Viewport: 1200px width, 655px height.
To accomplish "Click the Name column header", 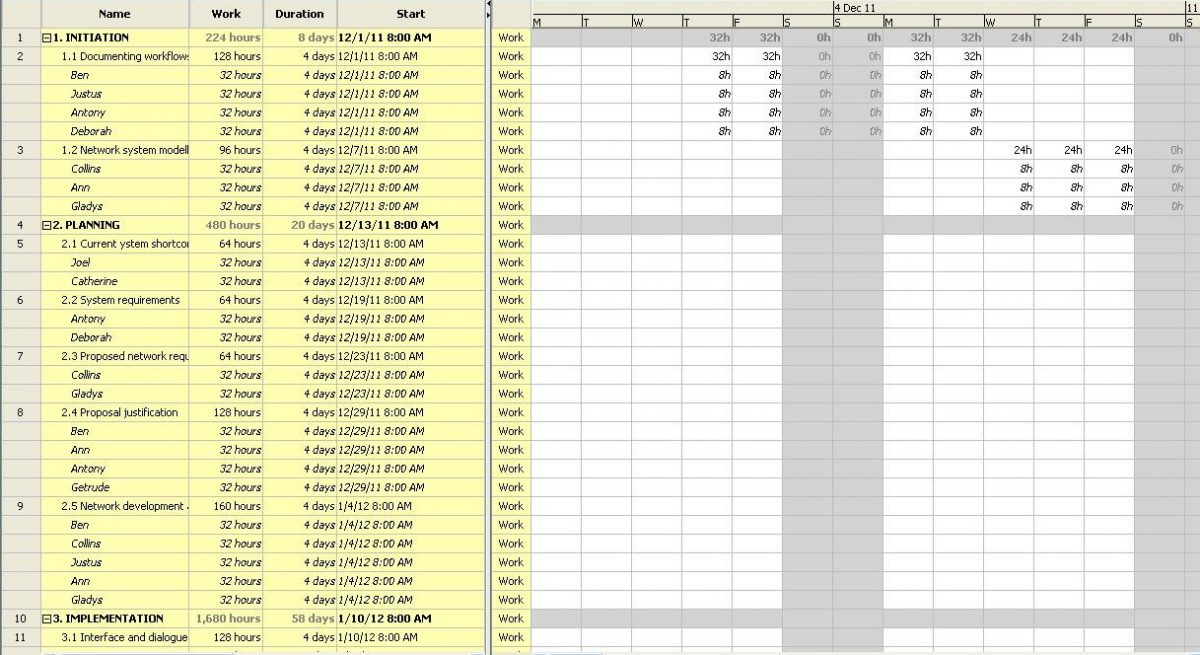I will pyautogui.click(x=115, y=14).
